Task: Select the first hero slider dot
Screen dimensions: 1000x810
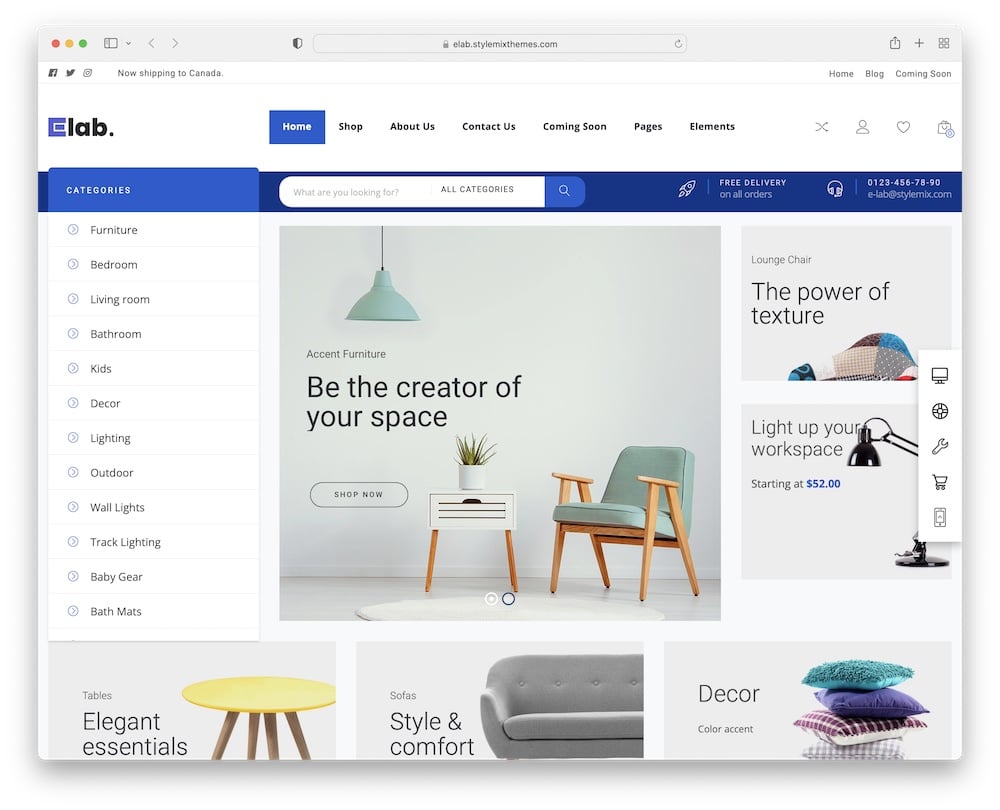Action: (x=491, y=599)
